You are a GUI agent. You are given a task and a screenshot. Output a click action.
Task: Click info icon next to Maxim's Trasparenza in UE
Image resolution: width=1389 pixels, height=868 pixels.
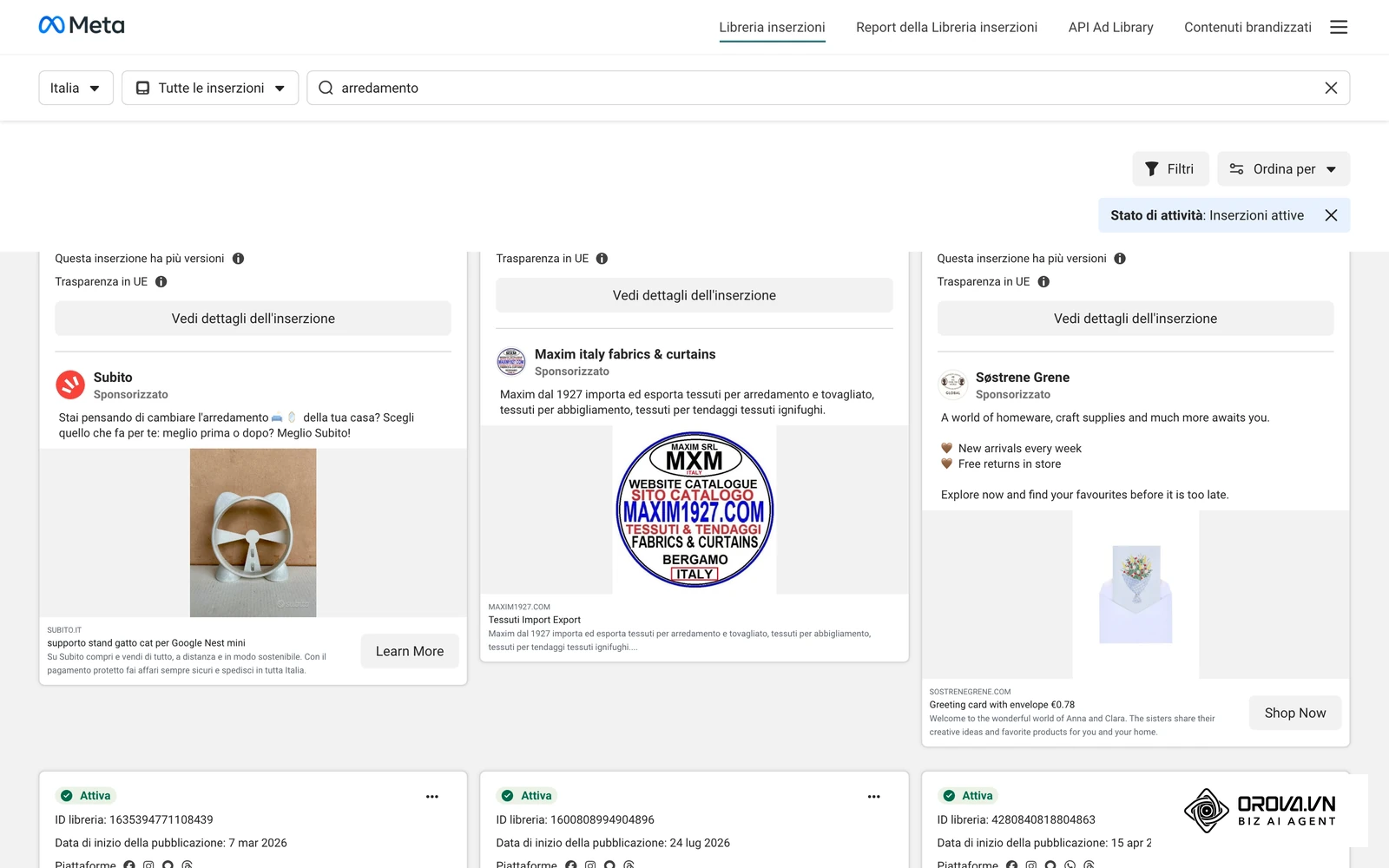tap(602, 258)
